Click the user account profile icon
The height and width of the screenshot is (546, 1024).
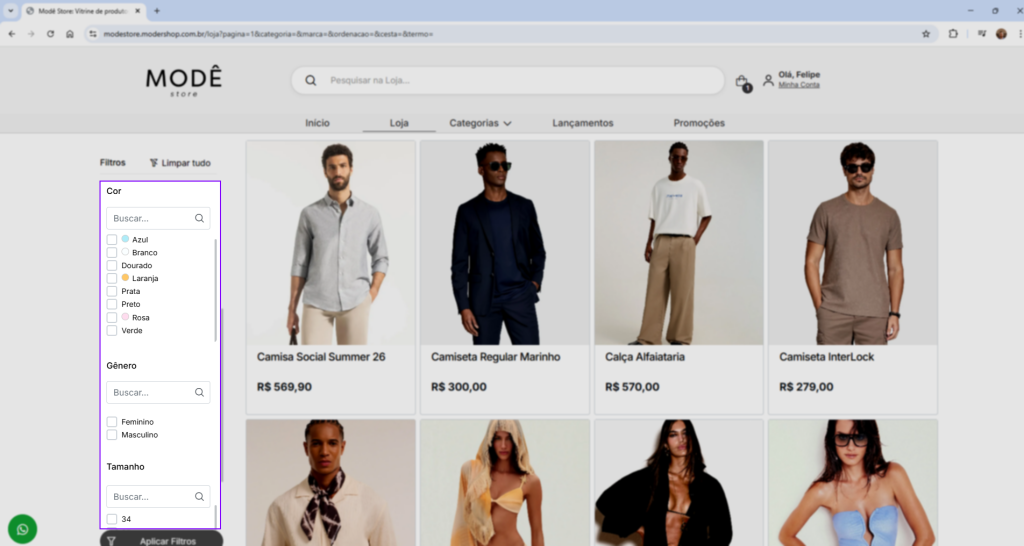point(768,80)
